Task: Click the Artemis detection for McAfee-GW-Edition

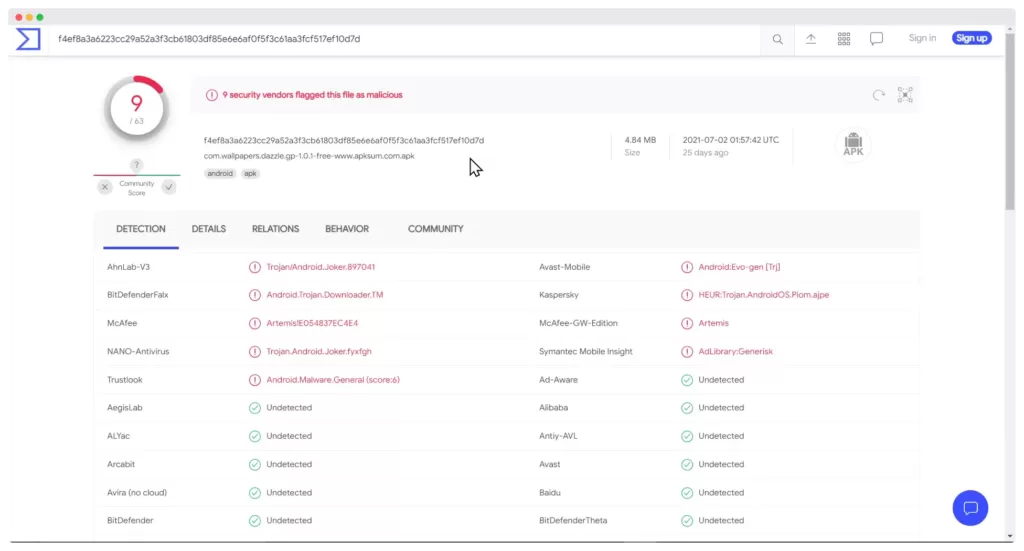Action: [713, 323]
